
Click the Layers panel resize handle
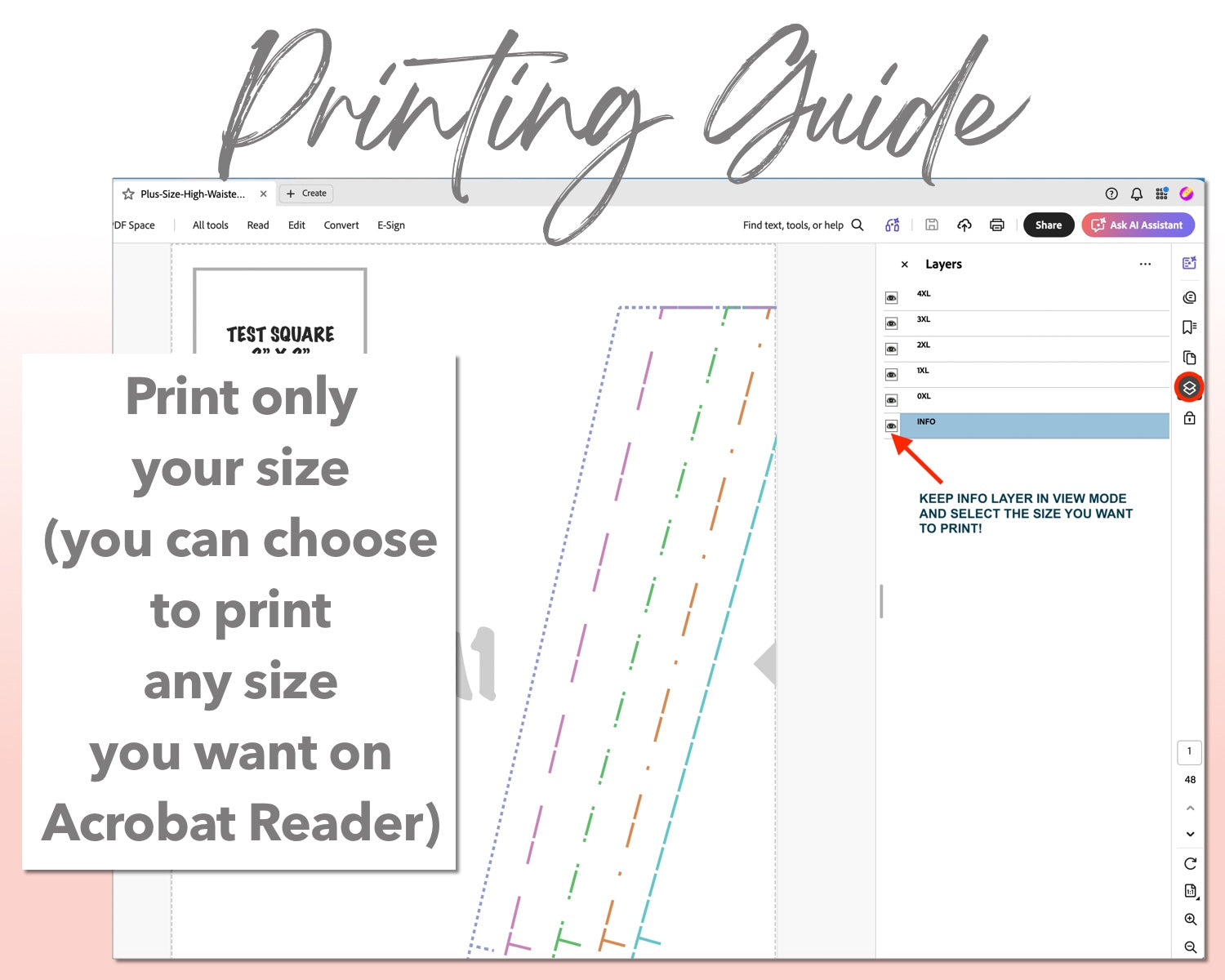point(881,601)
